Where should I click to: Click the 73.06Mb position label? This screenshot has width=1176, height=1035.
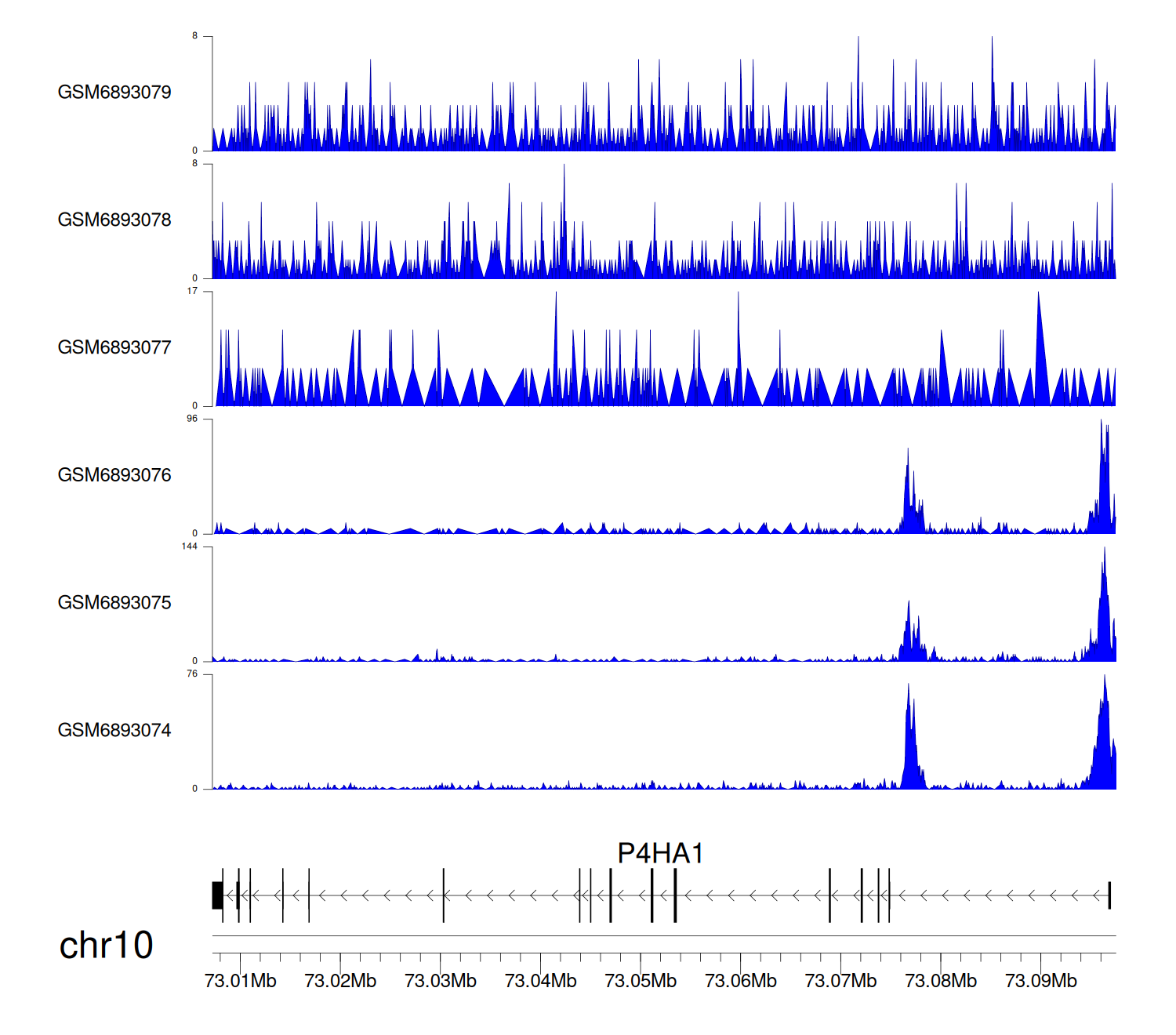(741, 981)
